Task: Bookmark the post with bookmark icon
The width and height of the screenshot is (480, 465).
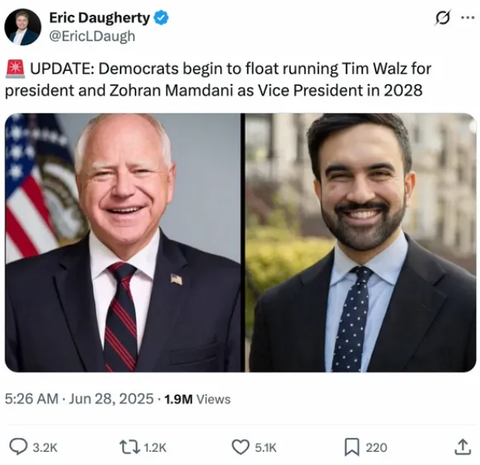Action: tap(352, 447)
